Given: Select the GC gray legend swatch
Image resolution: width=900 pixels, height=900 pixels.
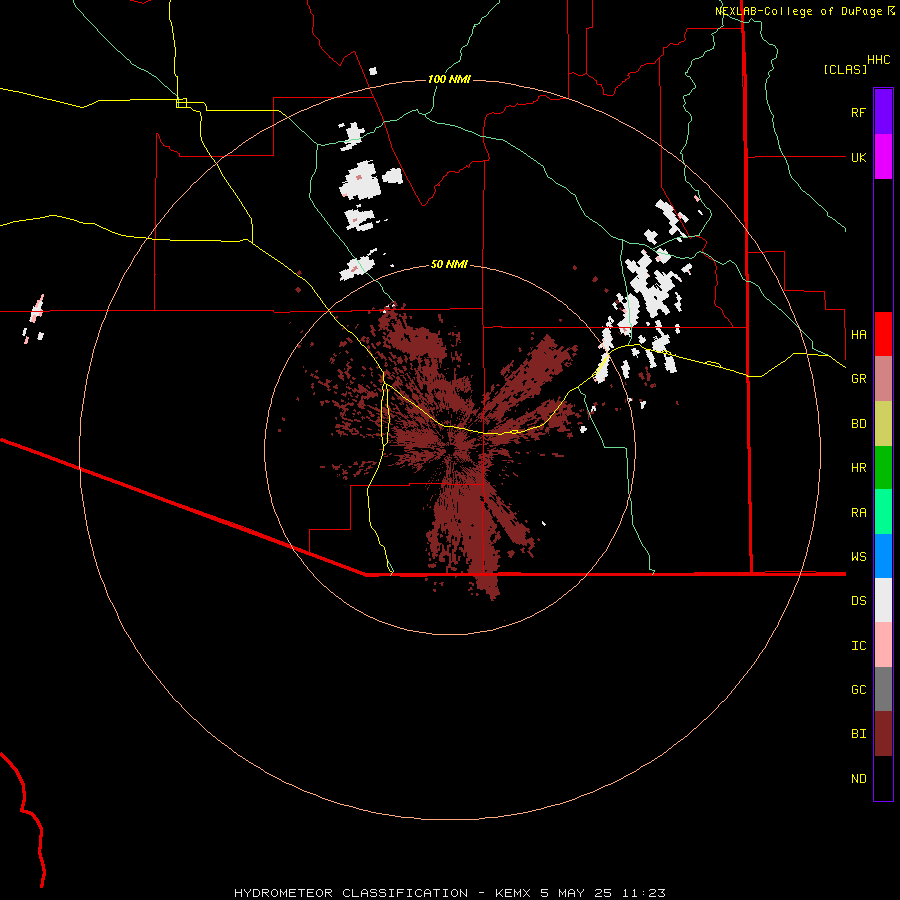Looking at the screenshot, I should pos(883,689).
